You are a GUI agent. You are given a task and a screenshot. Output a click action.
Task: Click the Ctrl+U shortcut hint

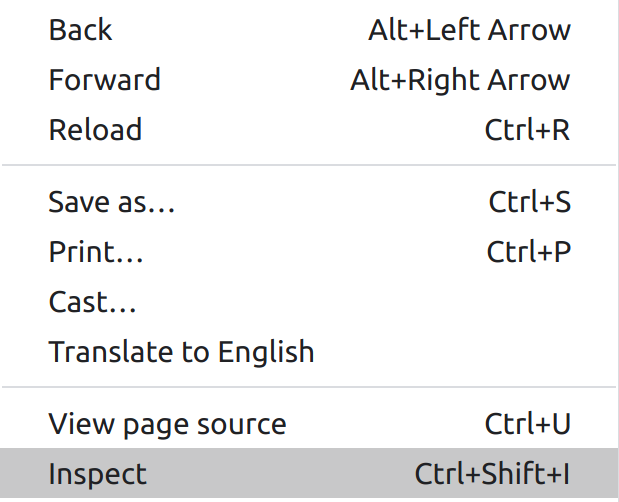527,424
